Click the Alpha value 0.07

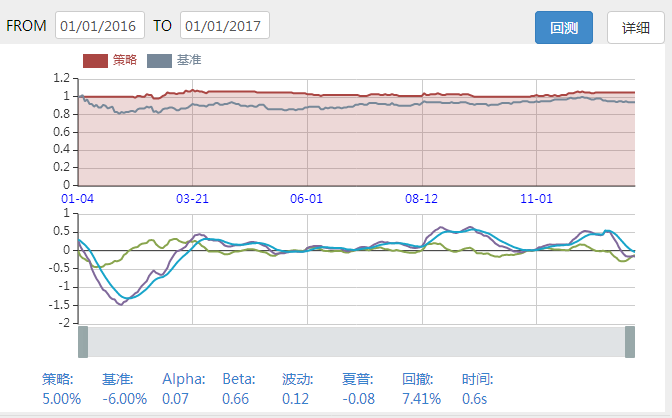coord(175,399)
